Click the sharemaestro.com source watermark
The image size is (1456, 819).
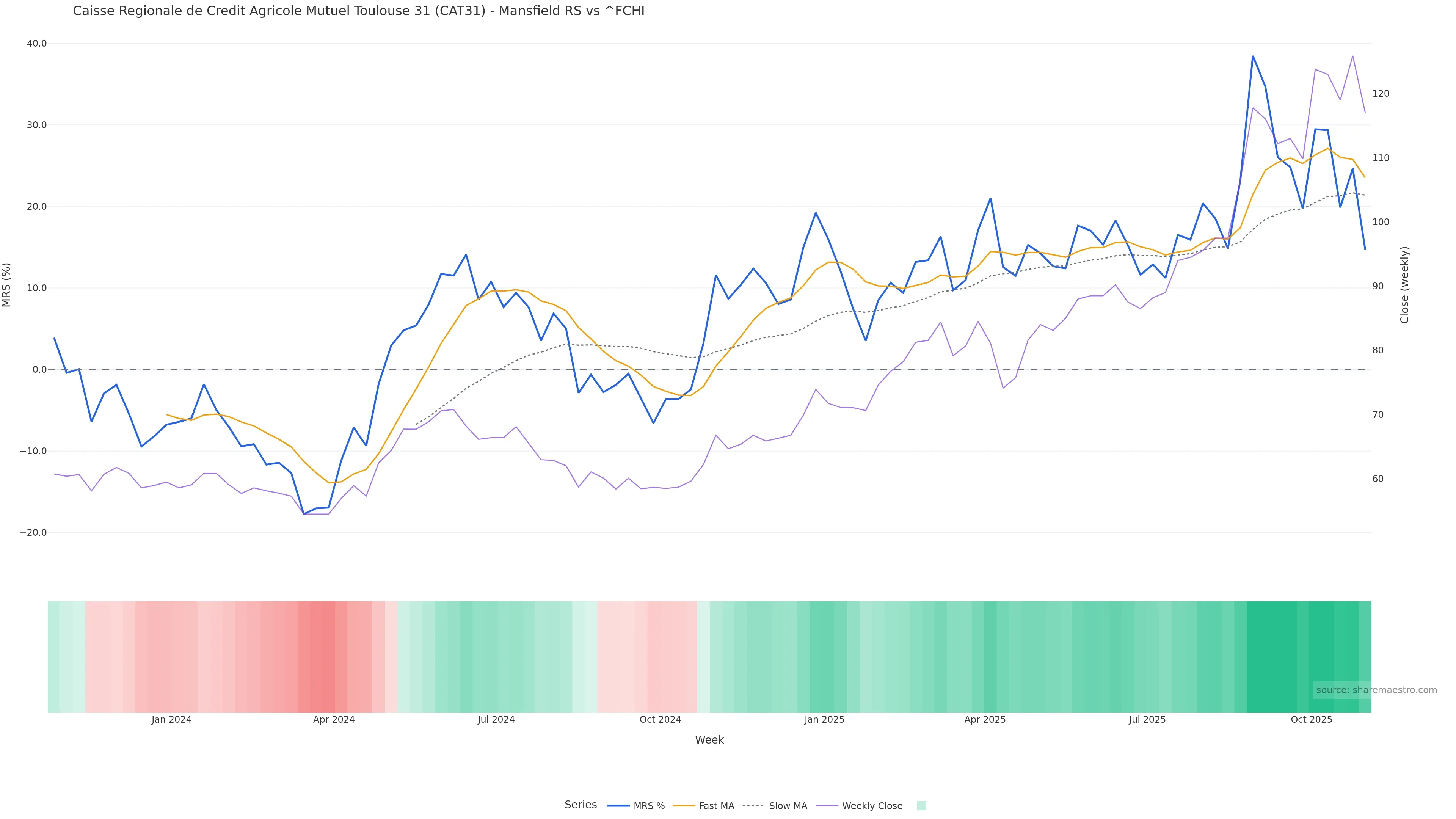[1376, 690]
